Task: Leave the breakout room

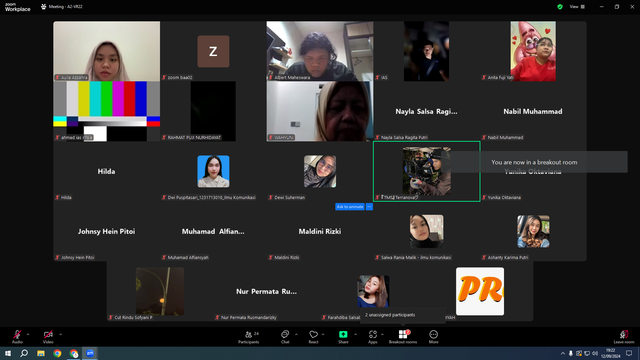Action: pos(624,337)
